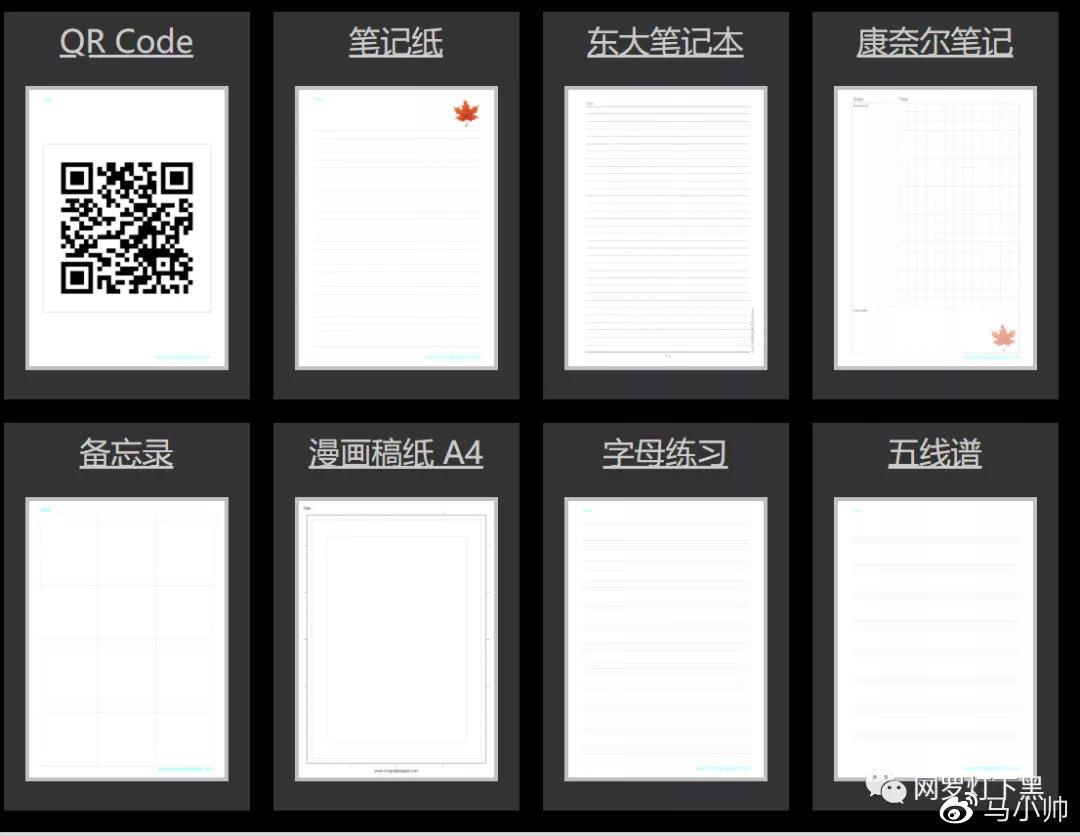The height and width of the screenshot is (836, 1080).
Task: Select the 漫画稿纸 A4 paper thumbnail
Action: tap(396, 639)
